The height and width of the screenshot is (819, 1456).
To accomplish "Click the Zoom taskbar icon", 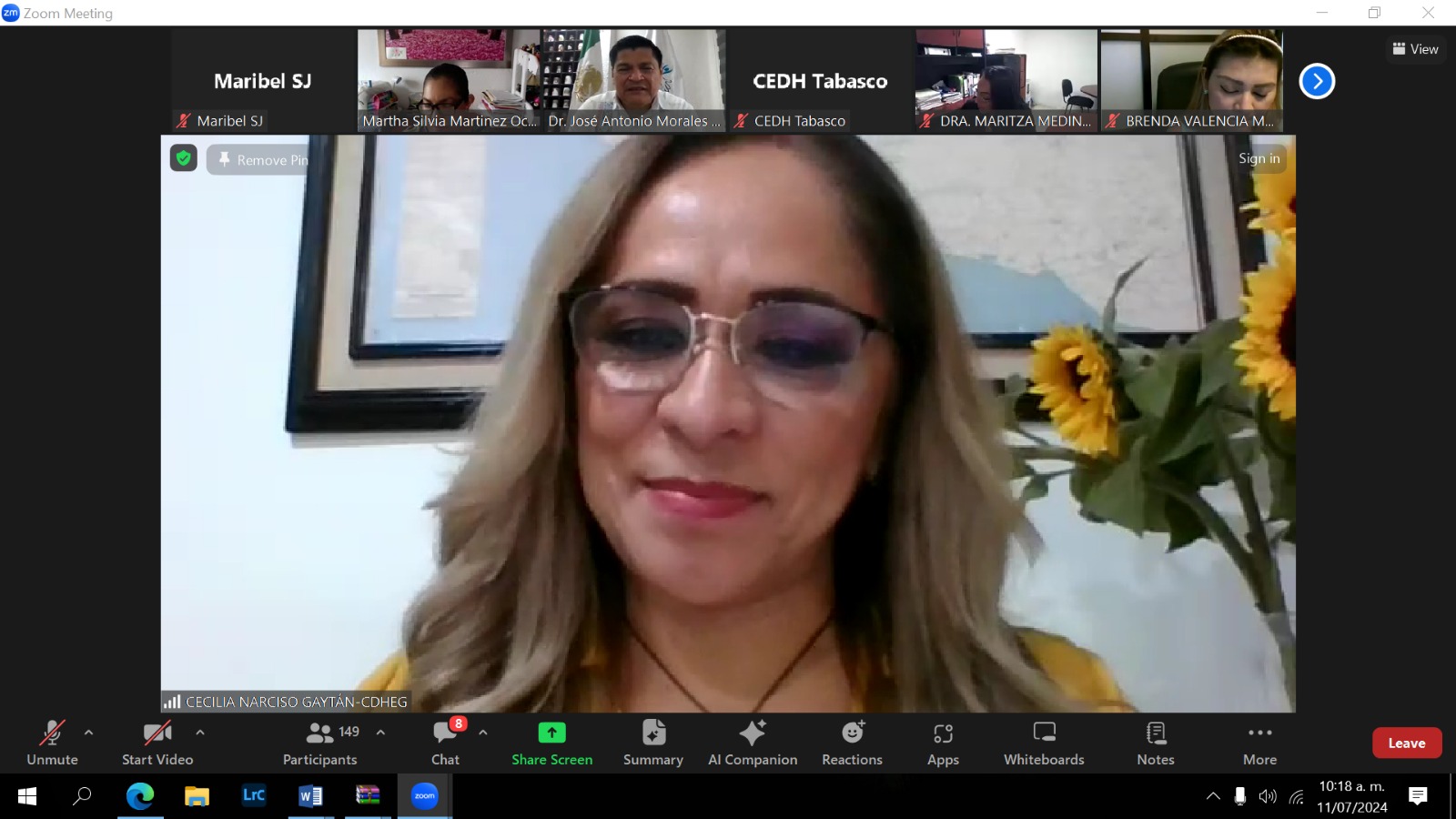I will click(x=424, y=796).
